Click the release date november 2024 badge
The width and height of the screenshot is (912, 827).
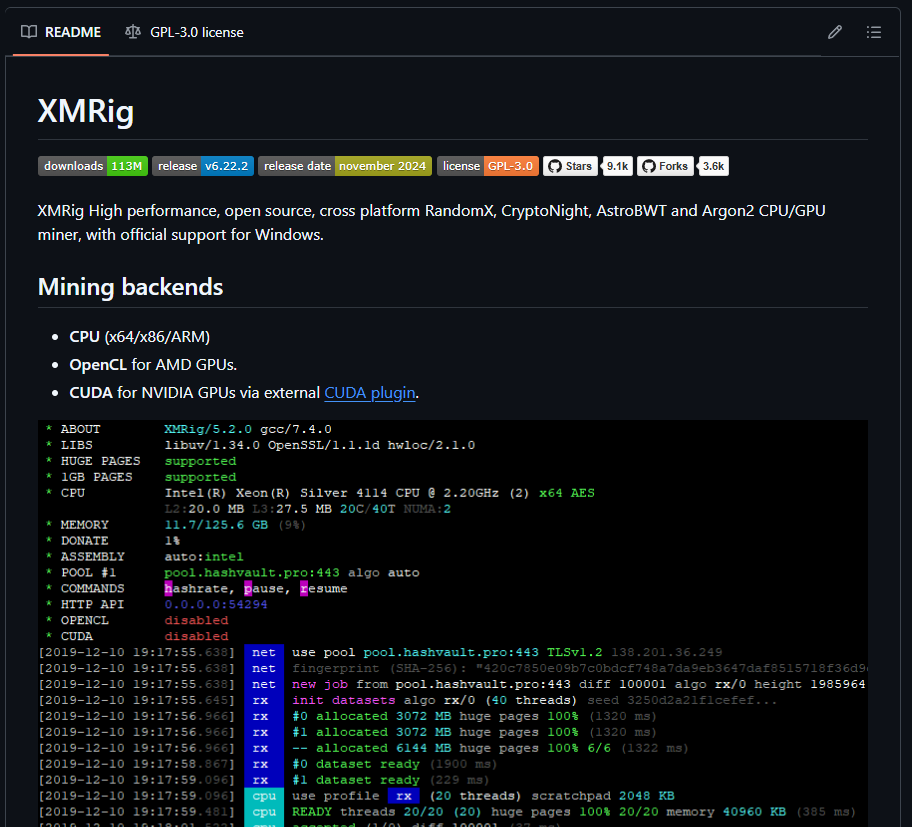[345, 166]
